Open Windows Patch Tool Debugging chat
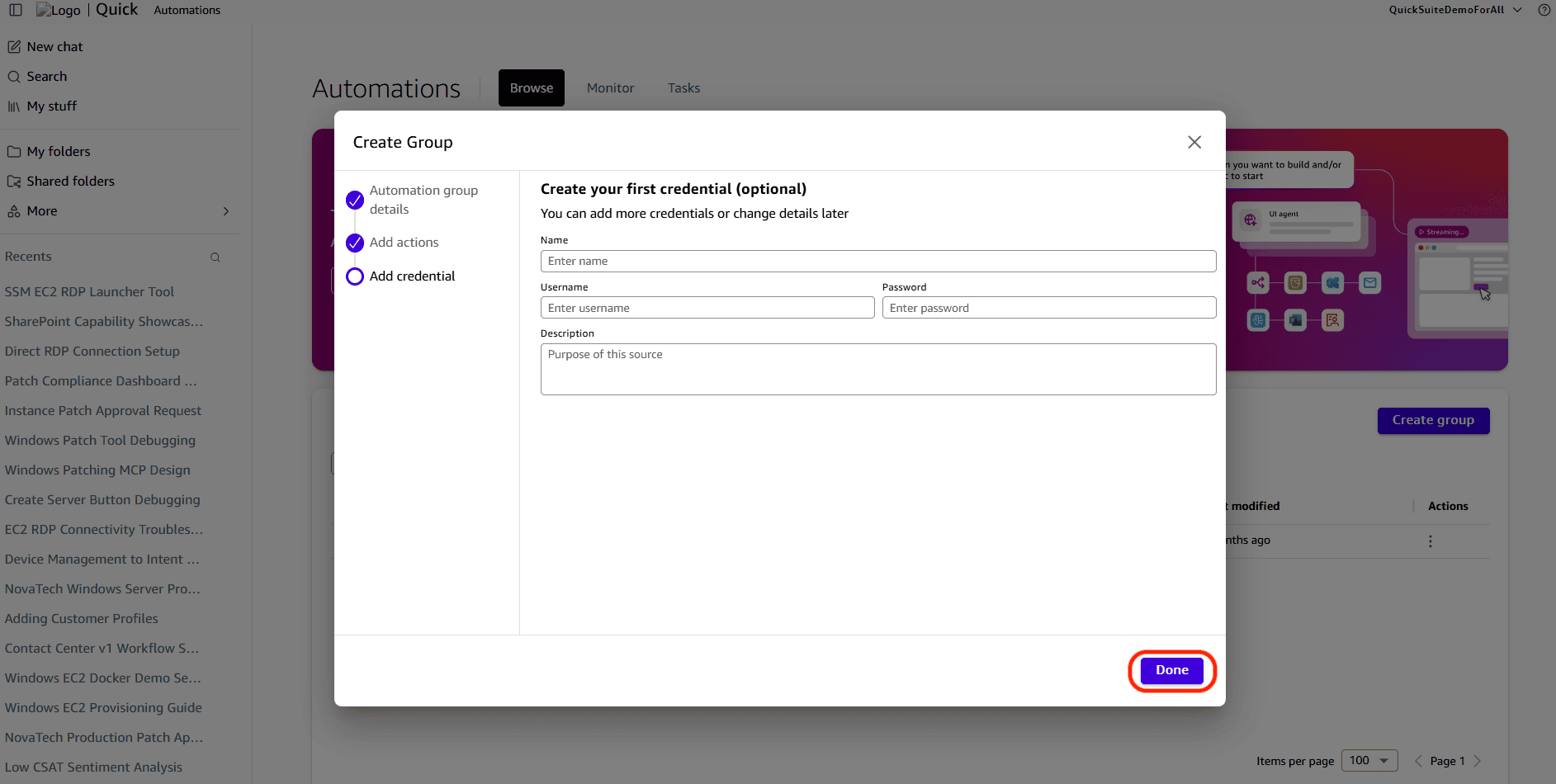1556x784 pixels. point(100,441)
